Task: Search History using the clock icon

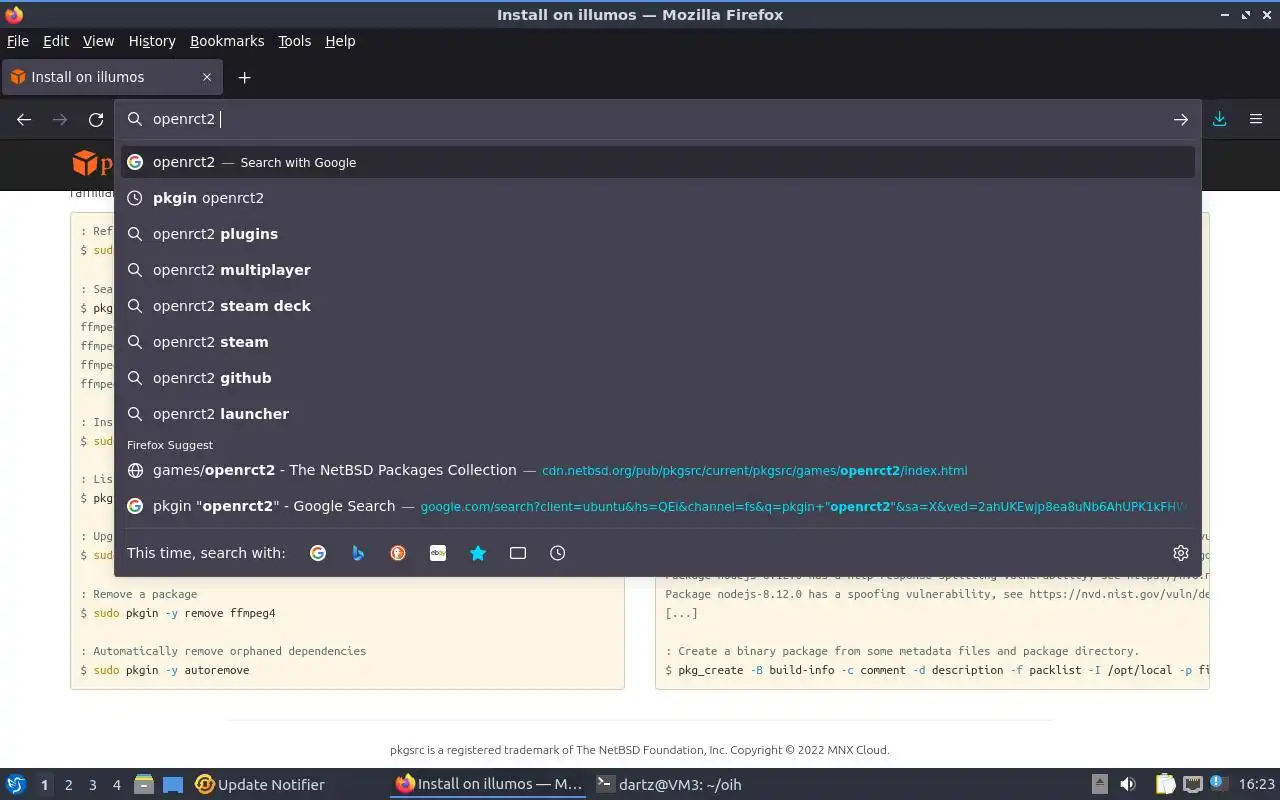Action: click(x=558, y=553)
